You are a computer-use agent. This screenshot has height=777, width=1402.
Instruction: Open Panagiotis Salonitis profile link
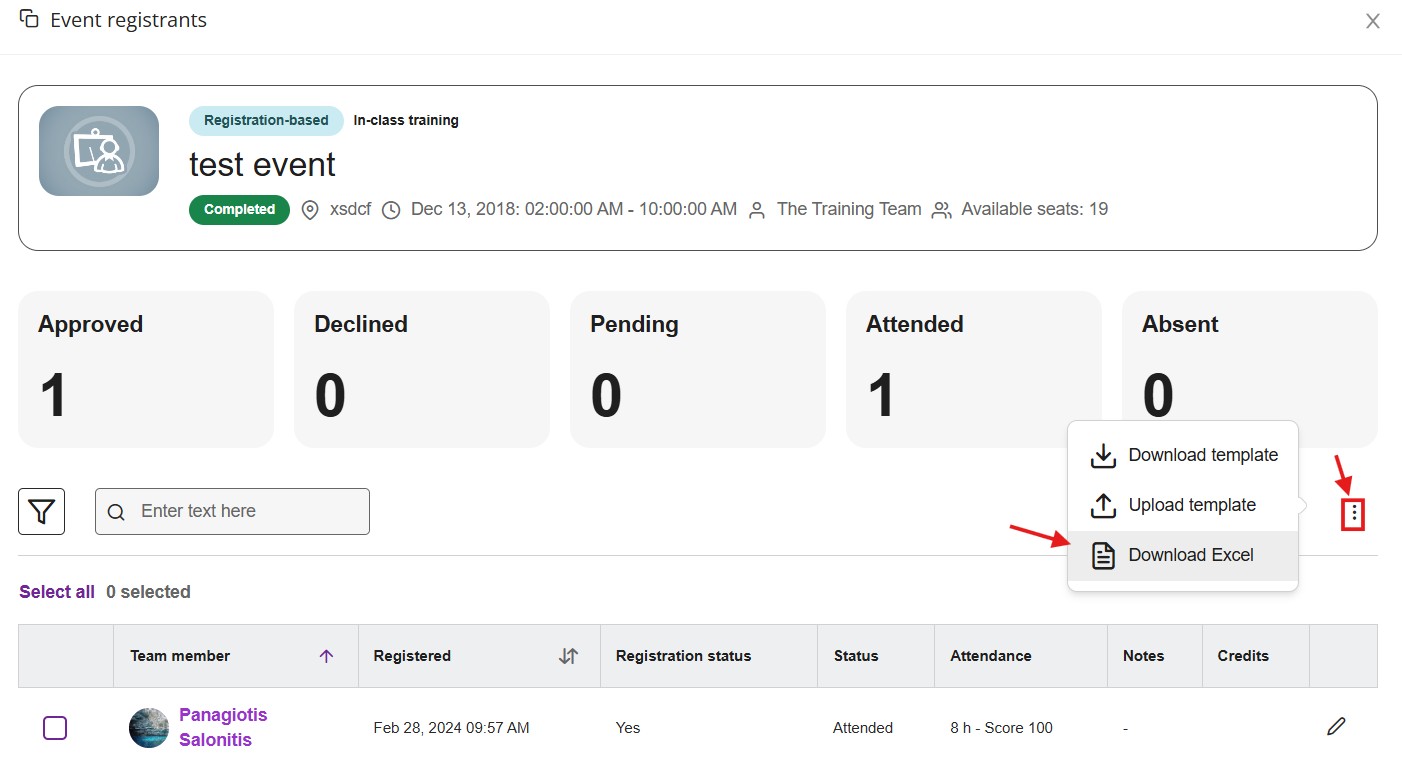tap(223, 728)
